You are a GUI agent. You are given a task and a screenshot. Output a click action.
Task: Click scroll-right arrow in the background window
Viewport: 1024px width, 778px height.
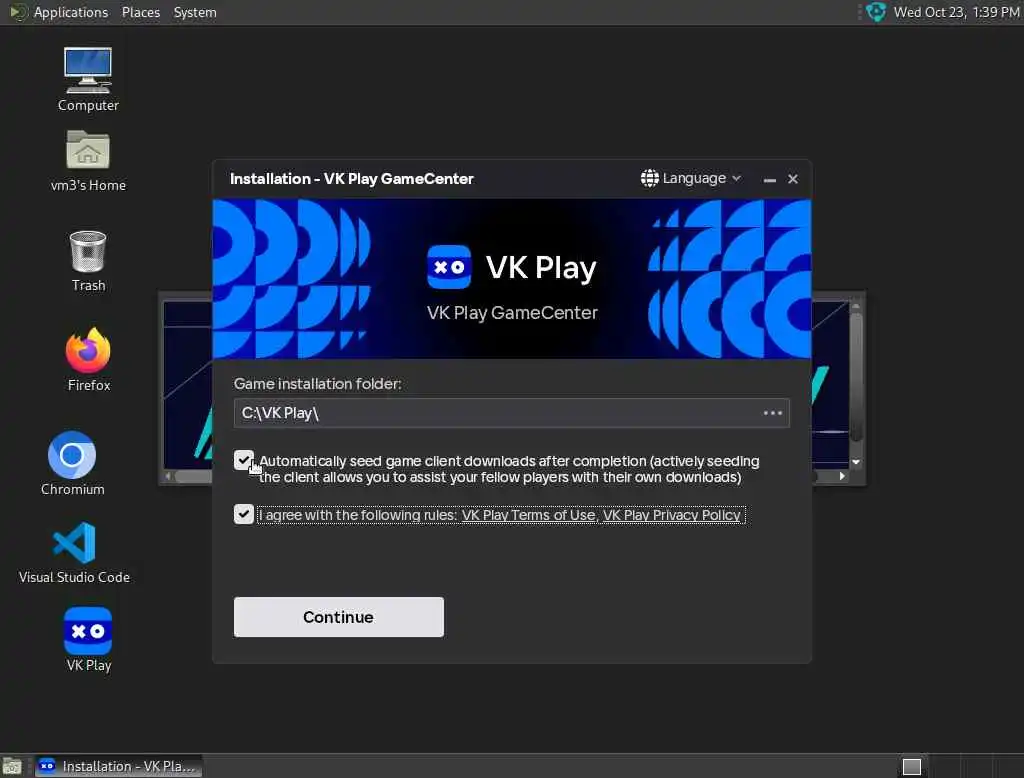click(842, 476)
